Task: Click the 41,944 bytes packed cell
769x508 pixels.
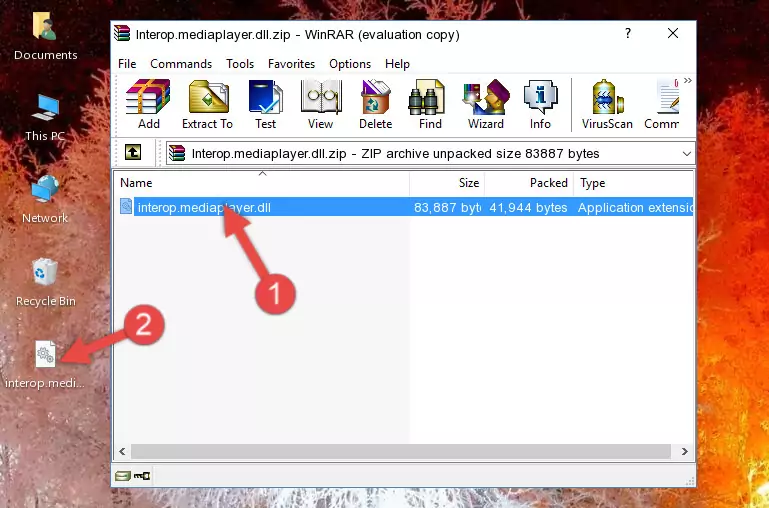Action: 528,207
